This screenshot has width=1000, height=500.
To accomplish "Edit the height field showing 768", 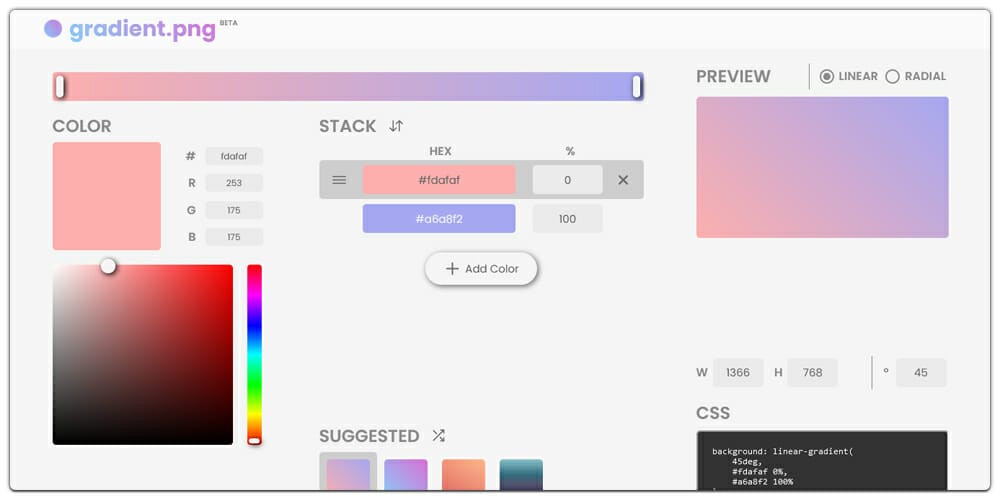I will pos(812,373).
